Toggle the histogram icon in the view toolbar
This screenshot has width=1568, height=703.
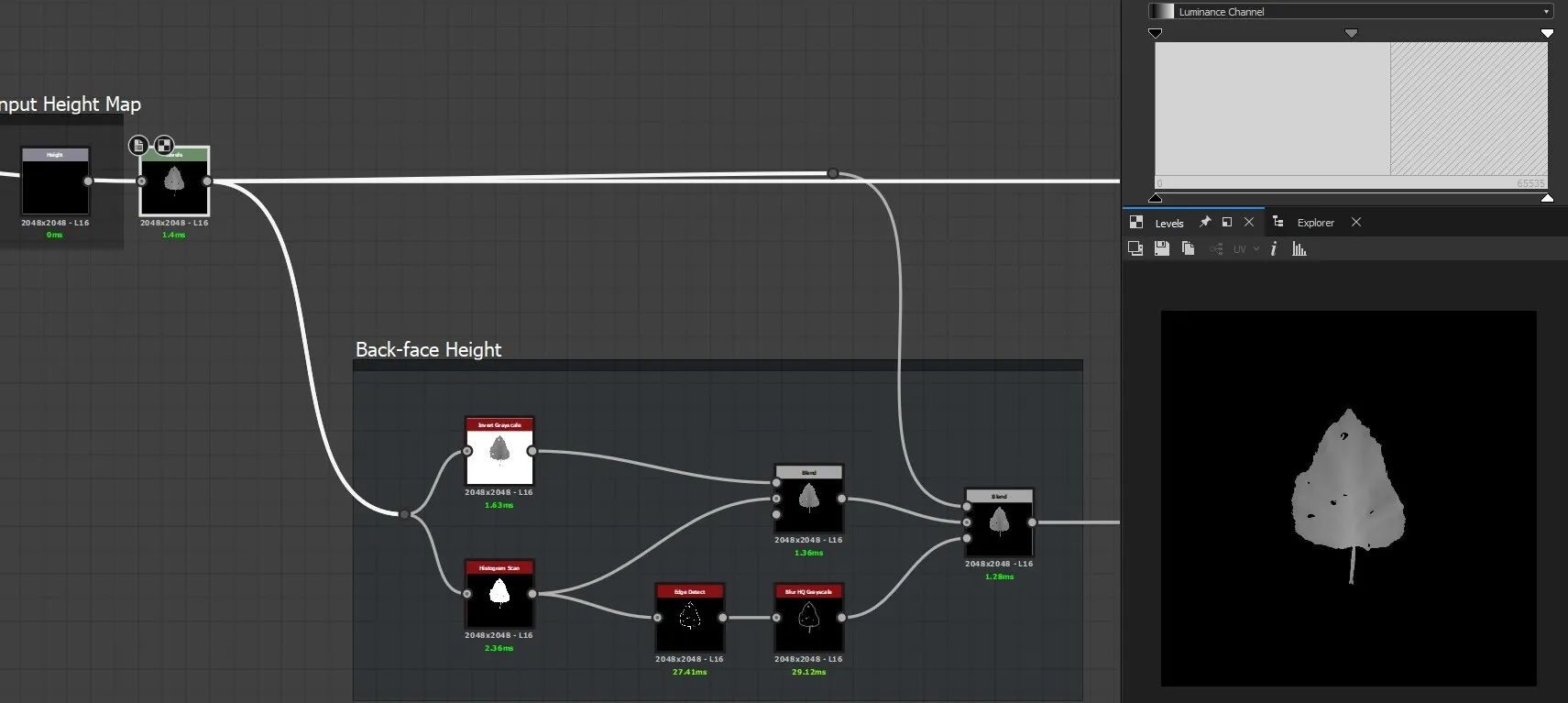(1299, 248)
